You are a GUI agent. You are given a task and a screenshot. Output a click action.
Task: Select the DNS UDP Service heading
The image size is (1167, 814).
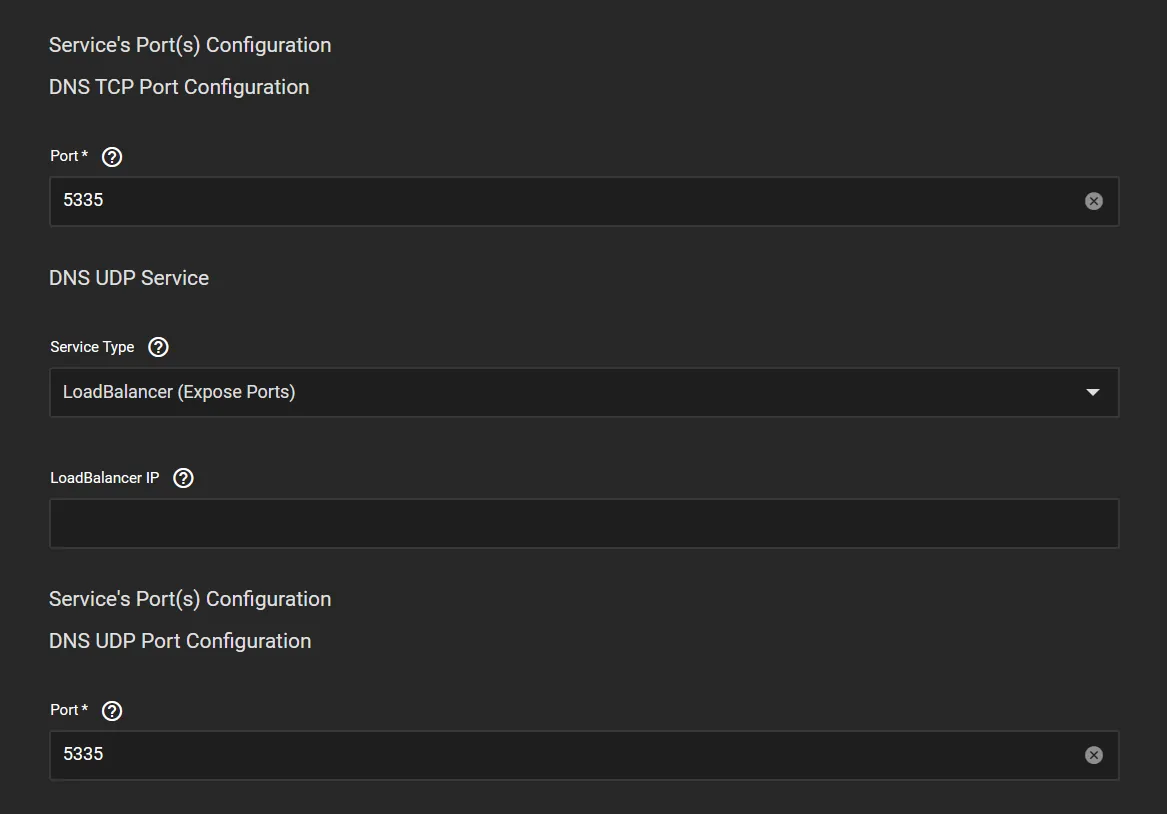tap(129, 278)
